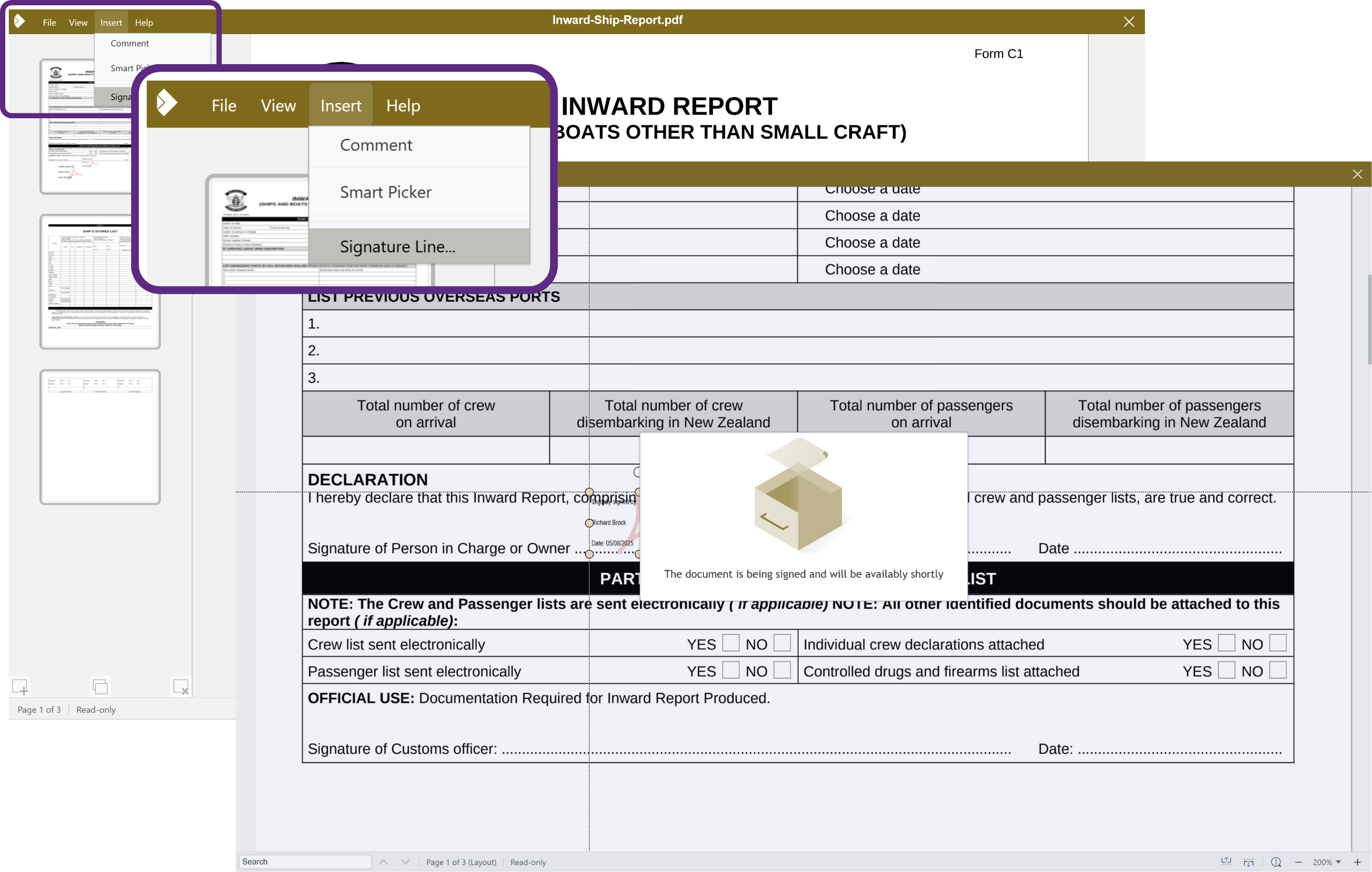Click the previous search result arrow
This screenshot has height=872, width=1372.
383,862
